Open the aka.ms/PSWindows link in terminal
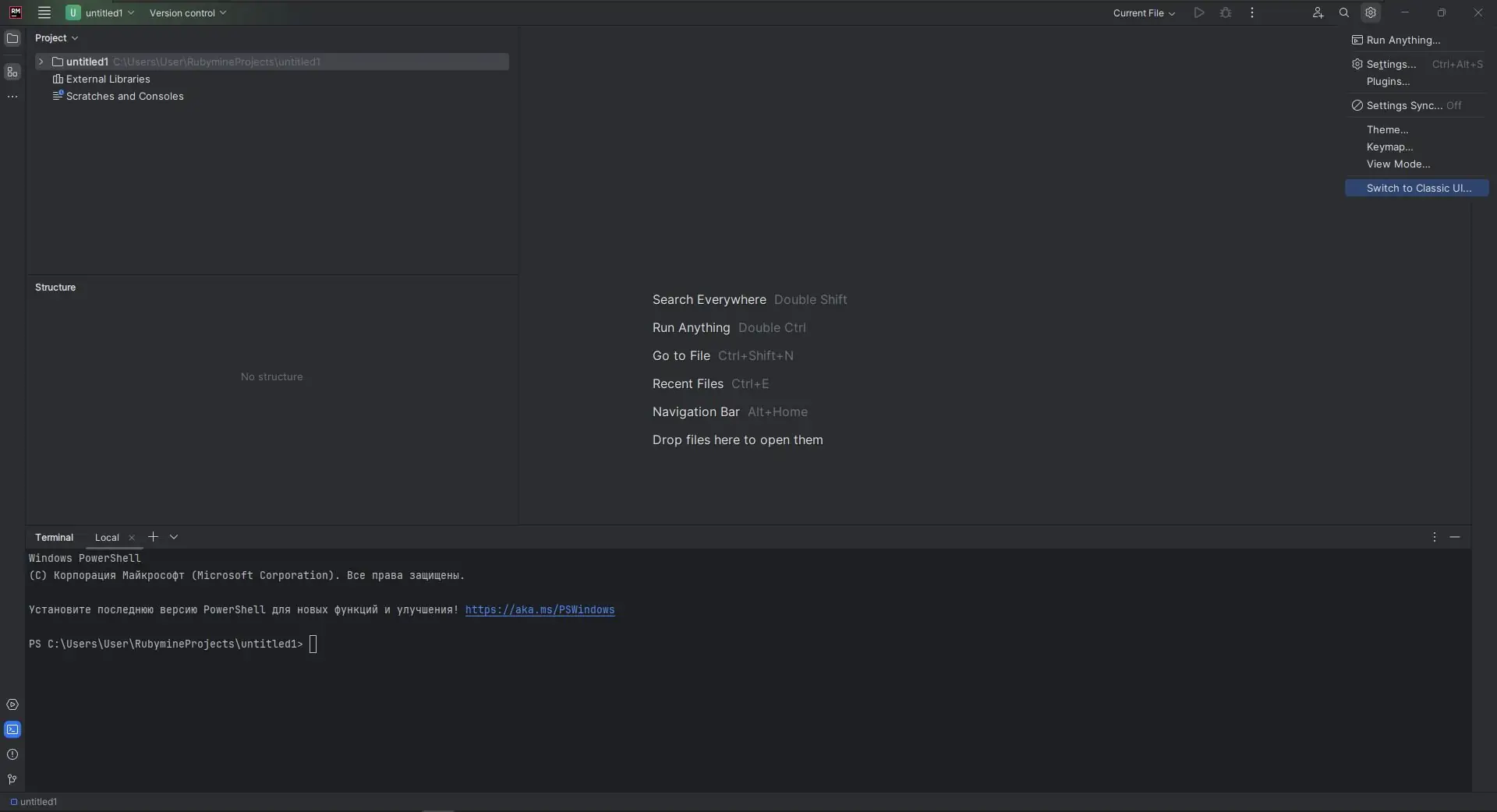 540,610
